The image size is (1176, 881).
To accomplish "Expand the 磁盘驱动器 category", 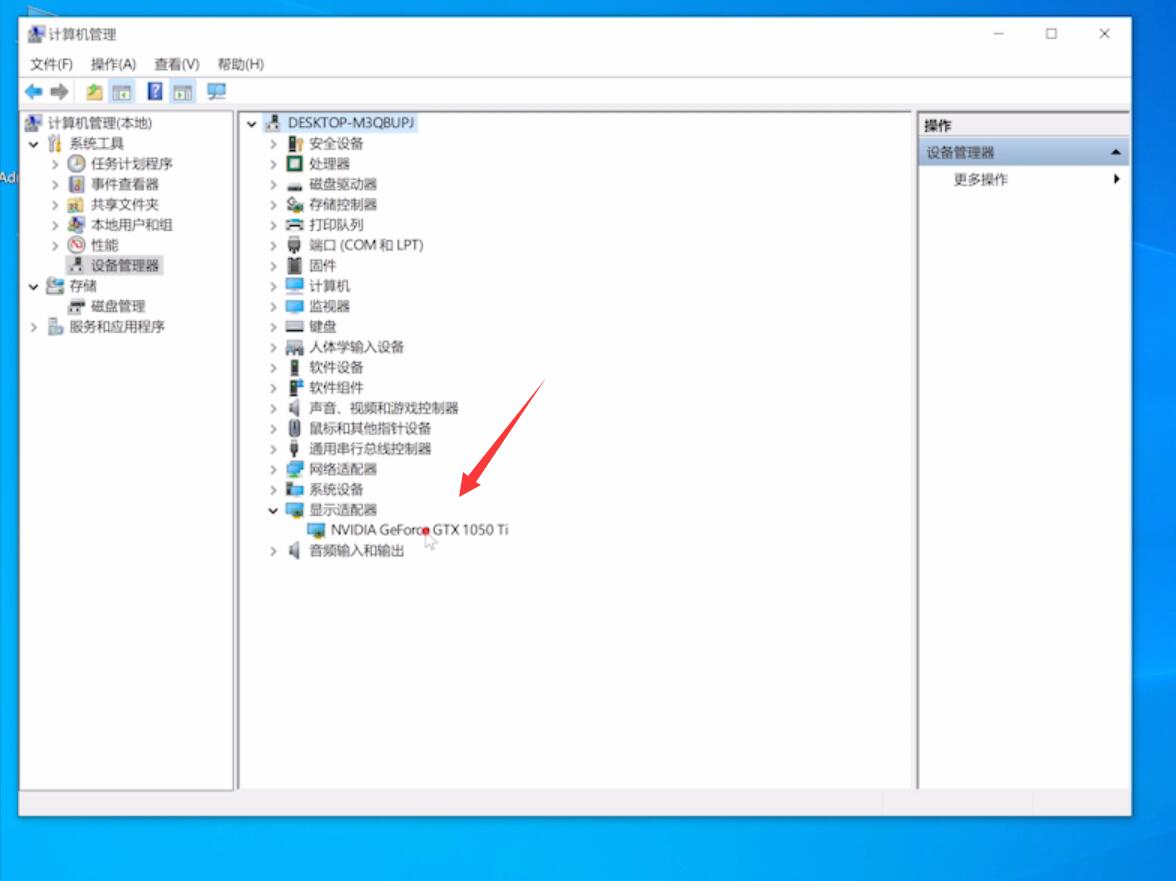I will click(x=273, y=184).
